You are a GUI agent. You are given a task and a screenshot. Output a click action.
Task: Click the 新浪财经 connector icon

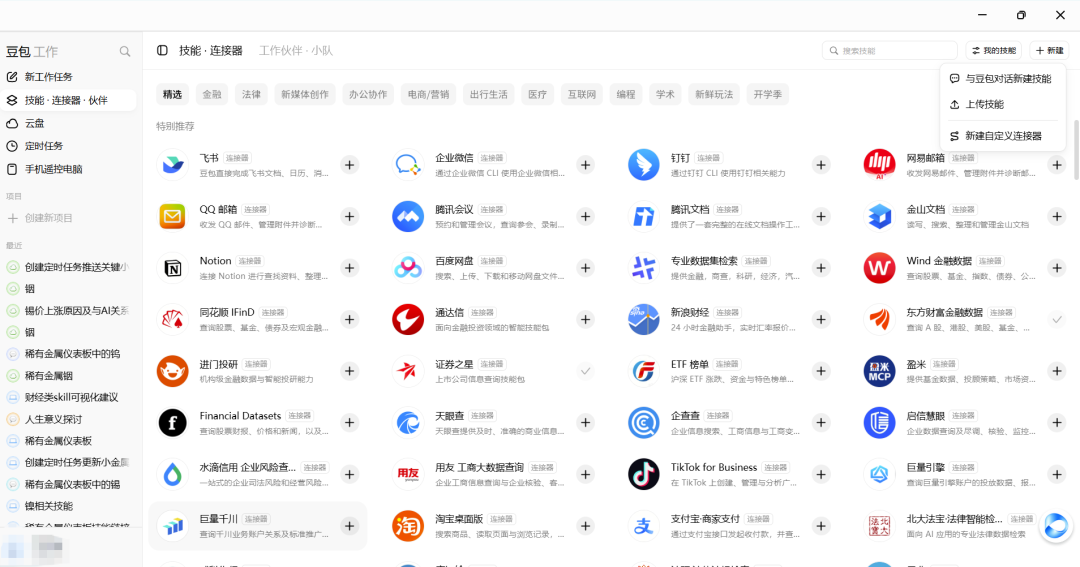click(643, 320)
